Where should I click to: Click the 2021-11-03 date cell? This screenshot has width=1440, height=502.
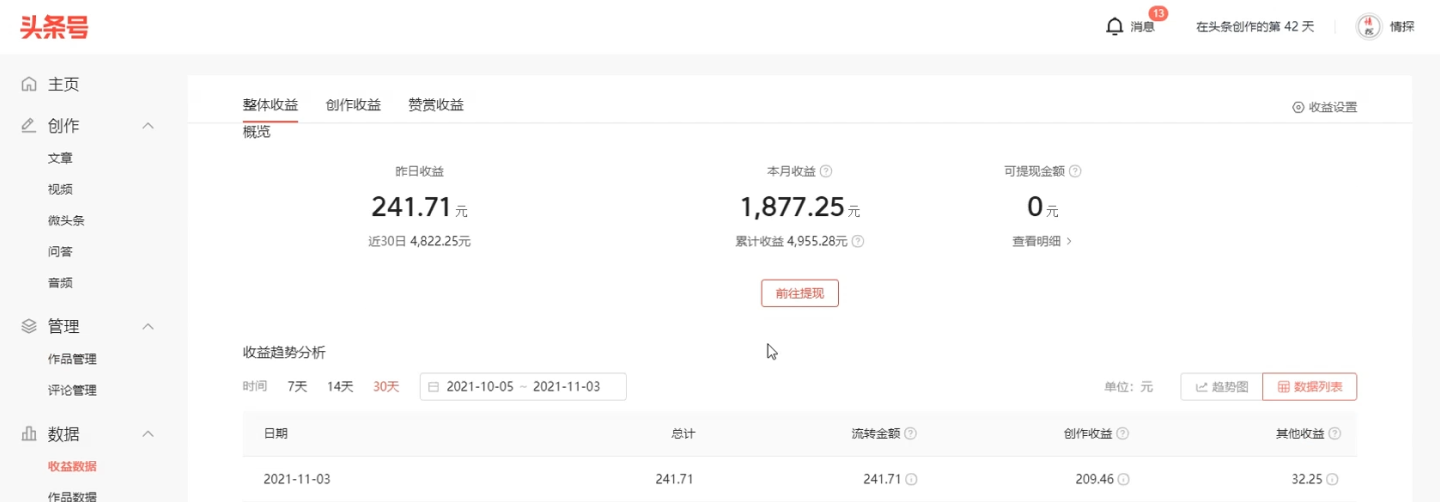coord(297,480)
